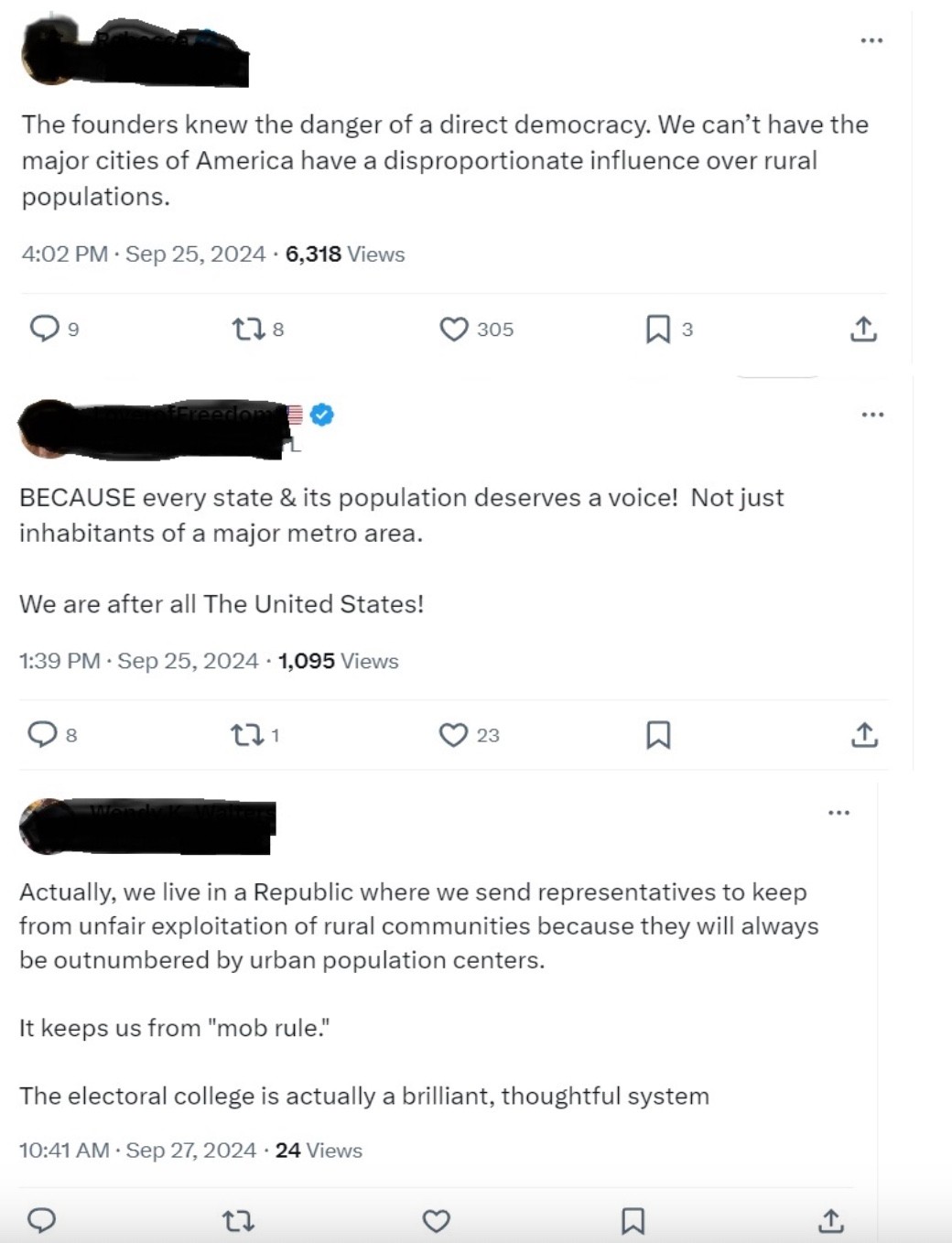Click the 1,095 Views count
Viewport: 952px width, 1243px height.
point(338,661)
